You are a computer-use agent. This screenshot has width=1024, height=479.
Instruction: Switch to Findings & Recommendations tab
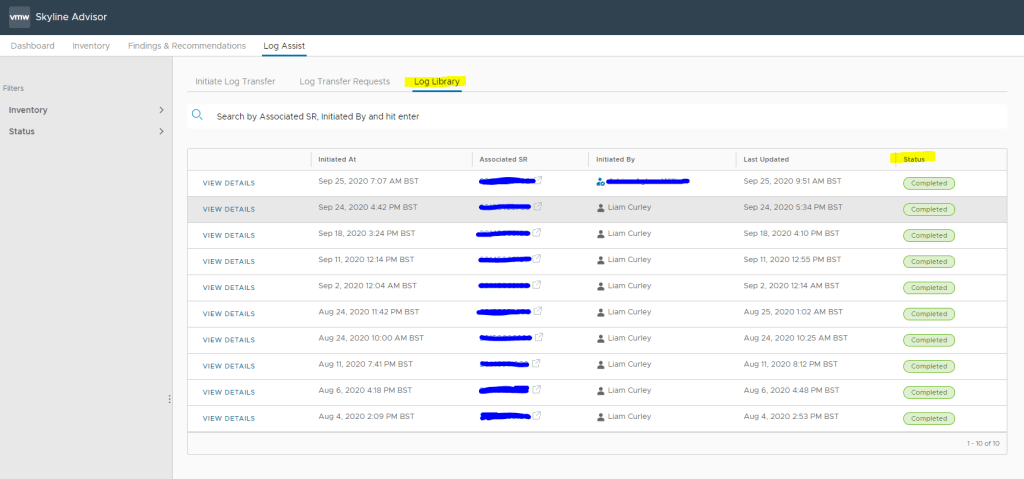(x=187, y=46)
